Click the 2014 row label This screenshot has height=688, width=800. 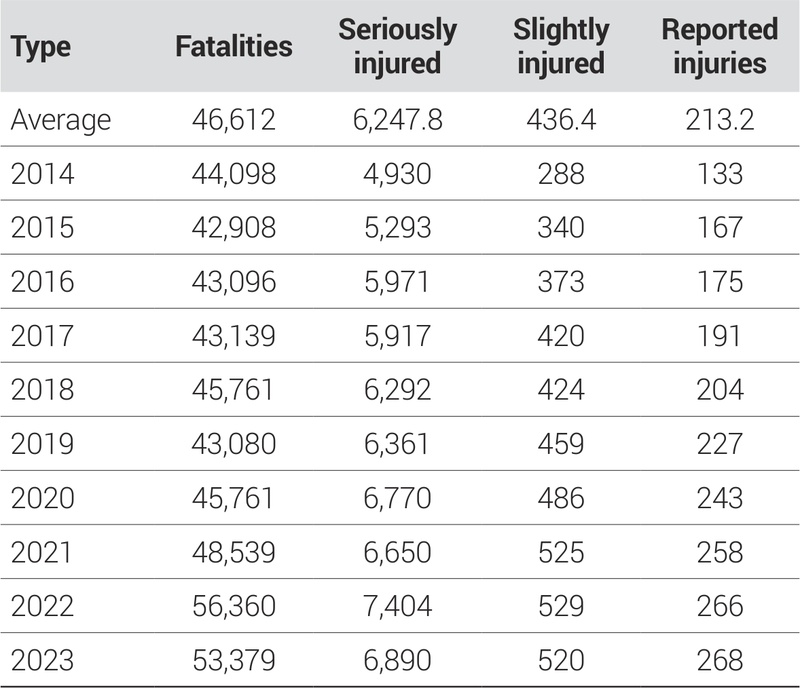41,174
